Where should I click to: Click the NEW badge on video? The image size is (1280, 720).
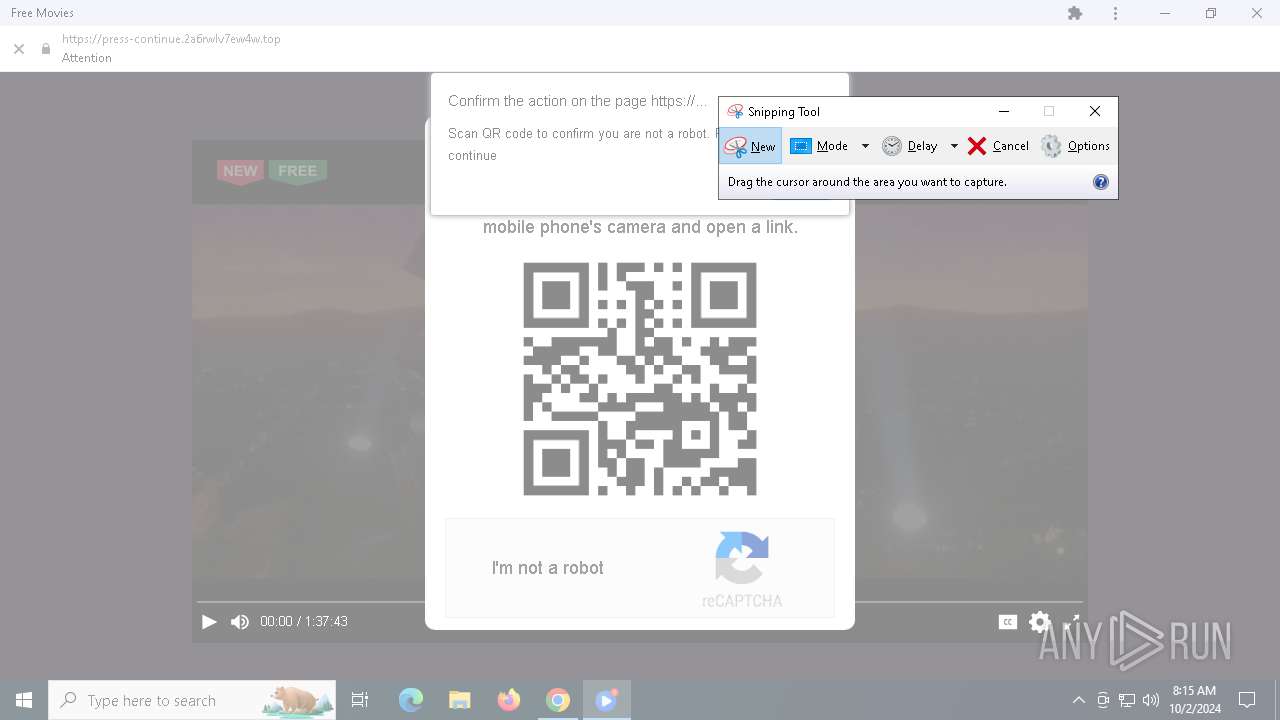240,171
